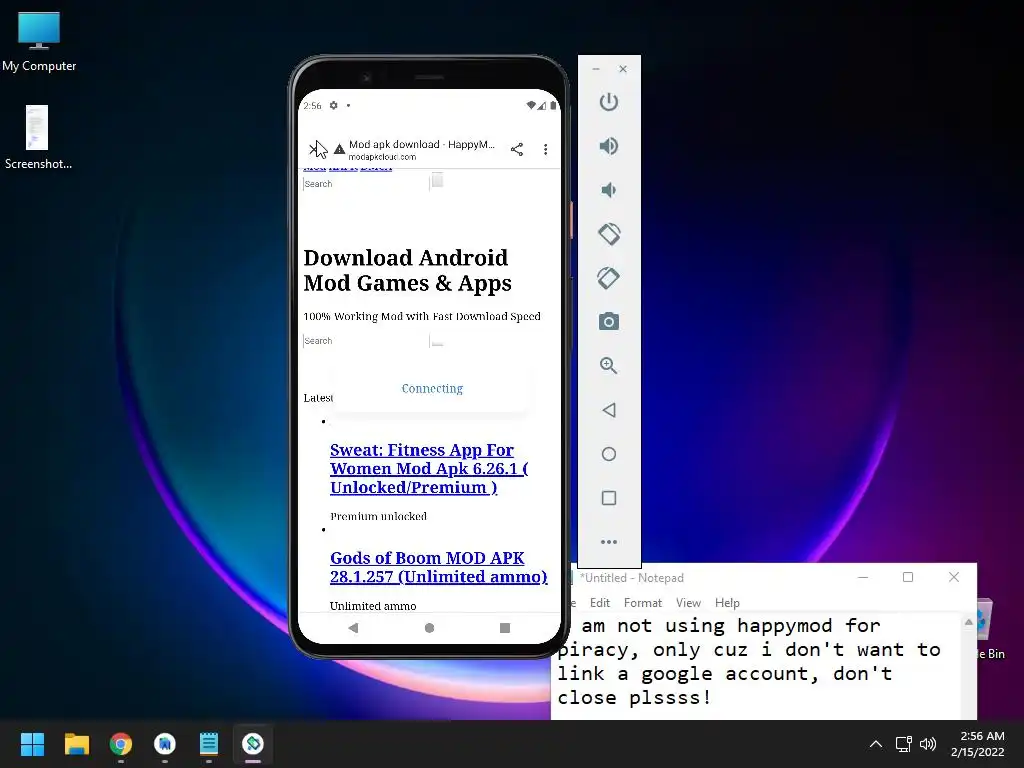
Task: Open the Help menu in Notepad
Action: click(727, 603)
